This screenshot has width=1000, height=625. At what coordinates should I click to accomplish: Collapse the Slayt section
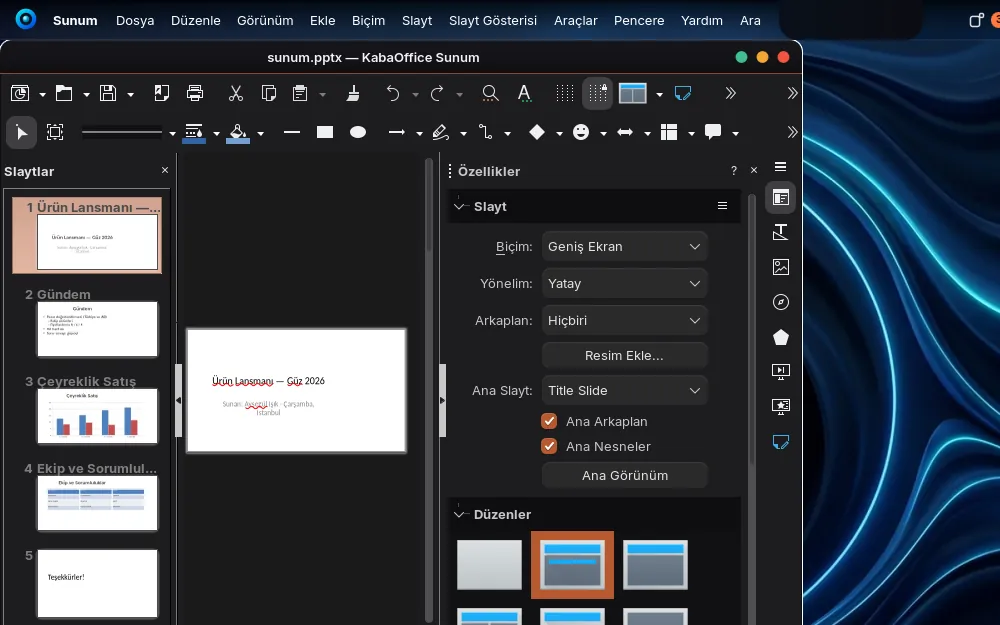pyautogui.click(x=459, y=207)
